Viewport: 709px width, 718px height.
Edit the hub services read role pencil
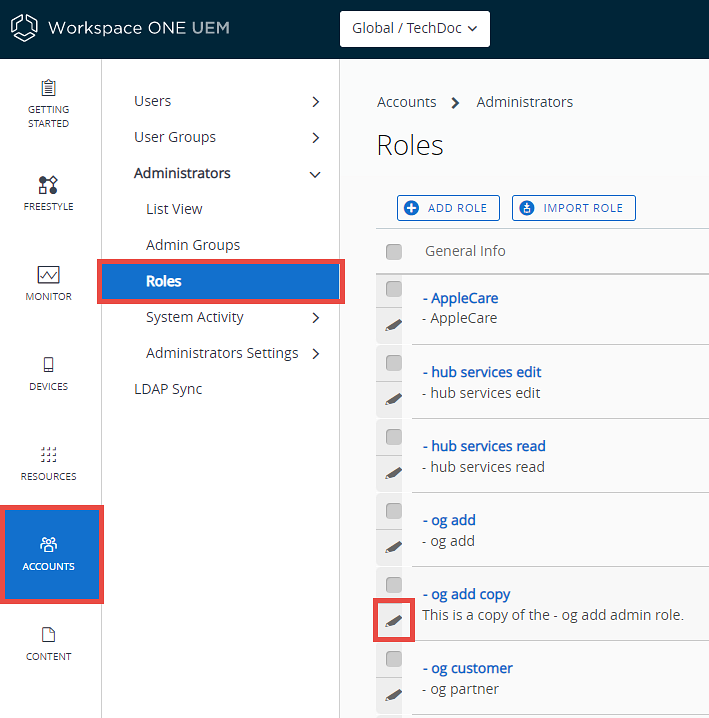click(393, 473)
